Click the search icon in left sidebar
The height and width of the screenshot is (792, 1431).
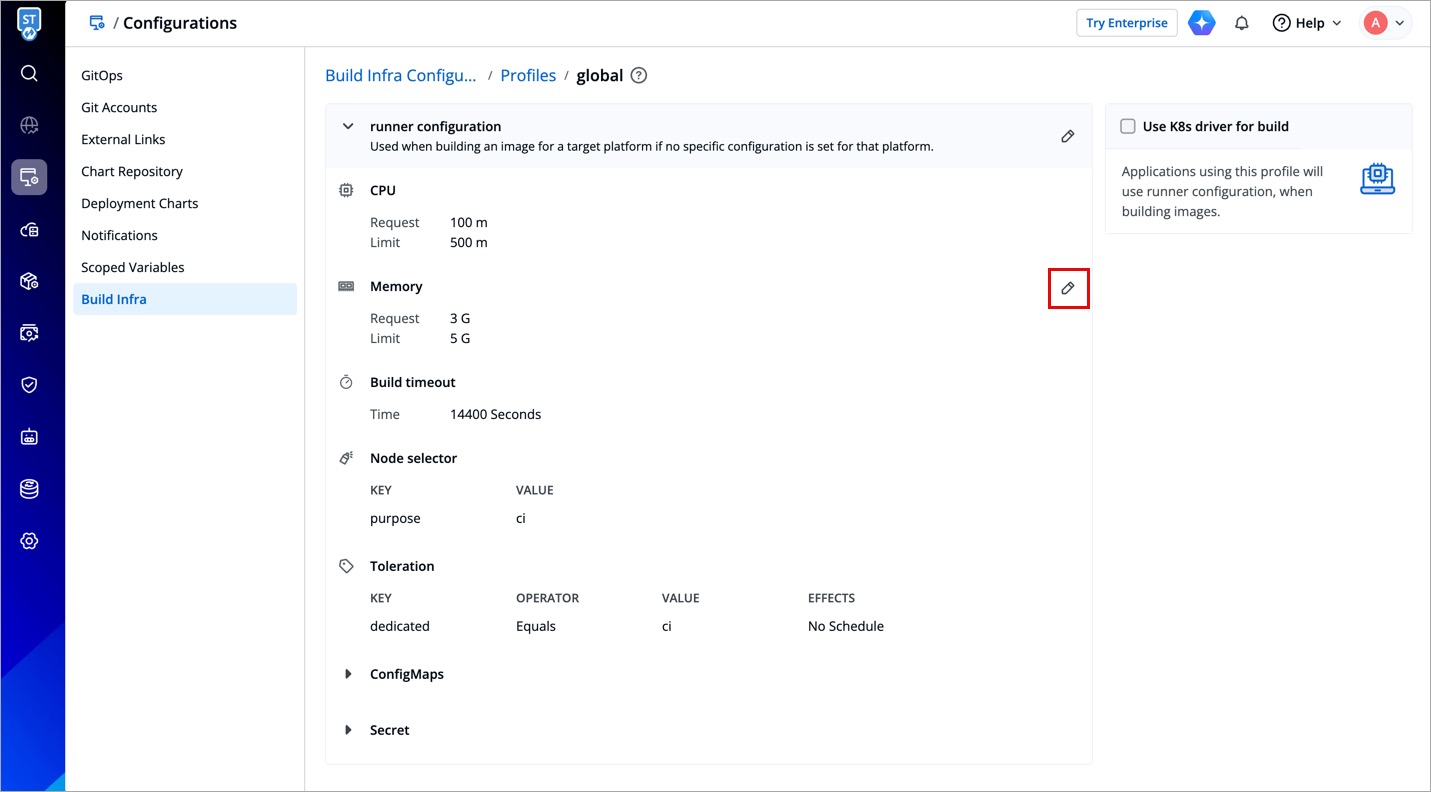click(29, 73)
